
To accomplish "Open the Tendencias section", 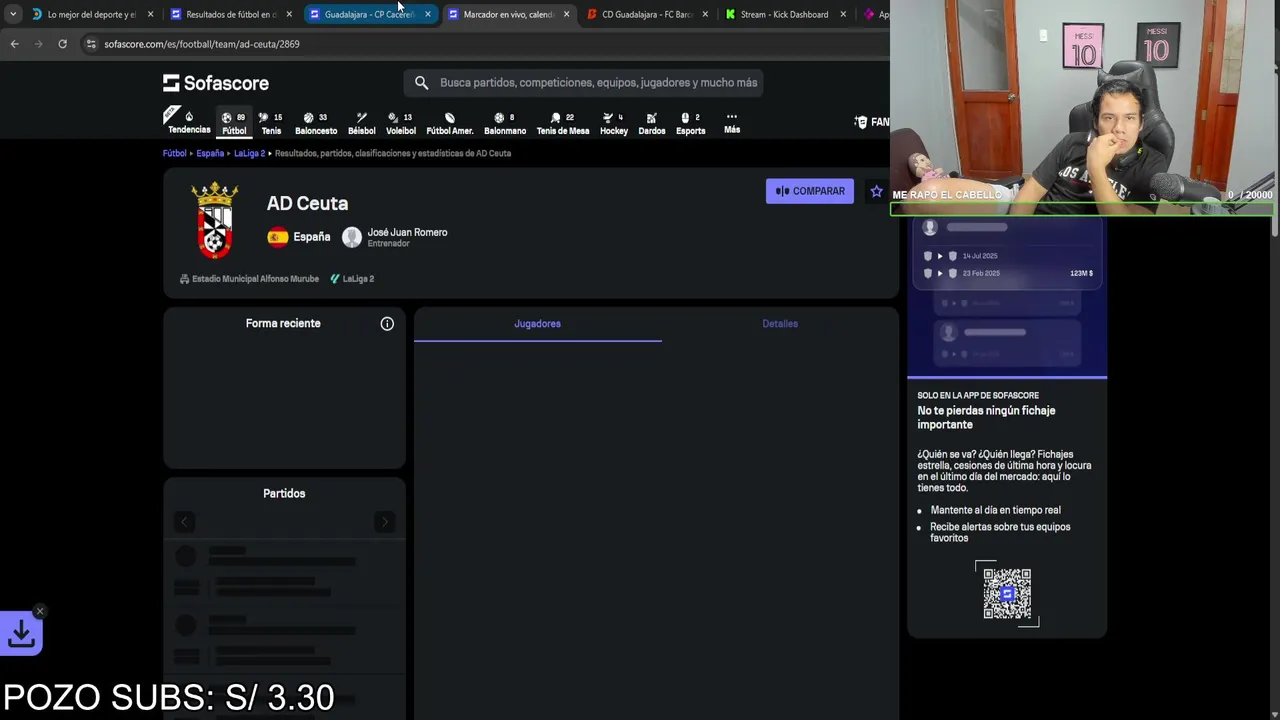I will [188, 122].
